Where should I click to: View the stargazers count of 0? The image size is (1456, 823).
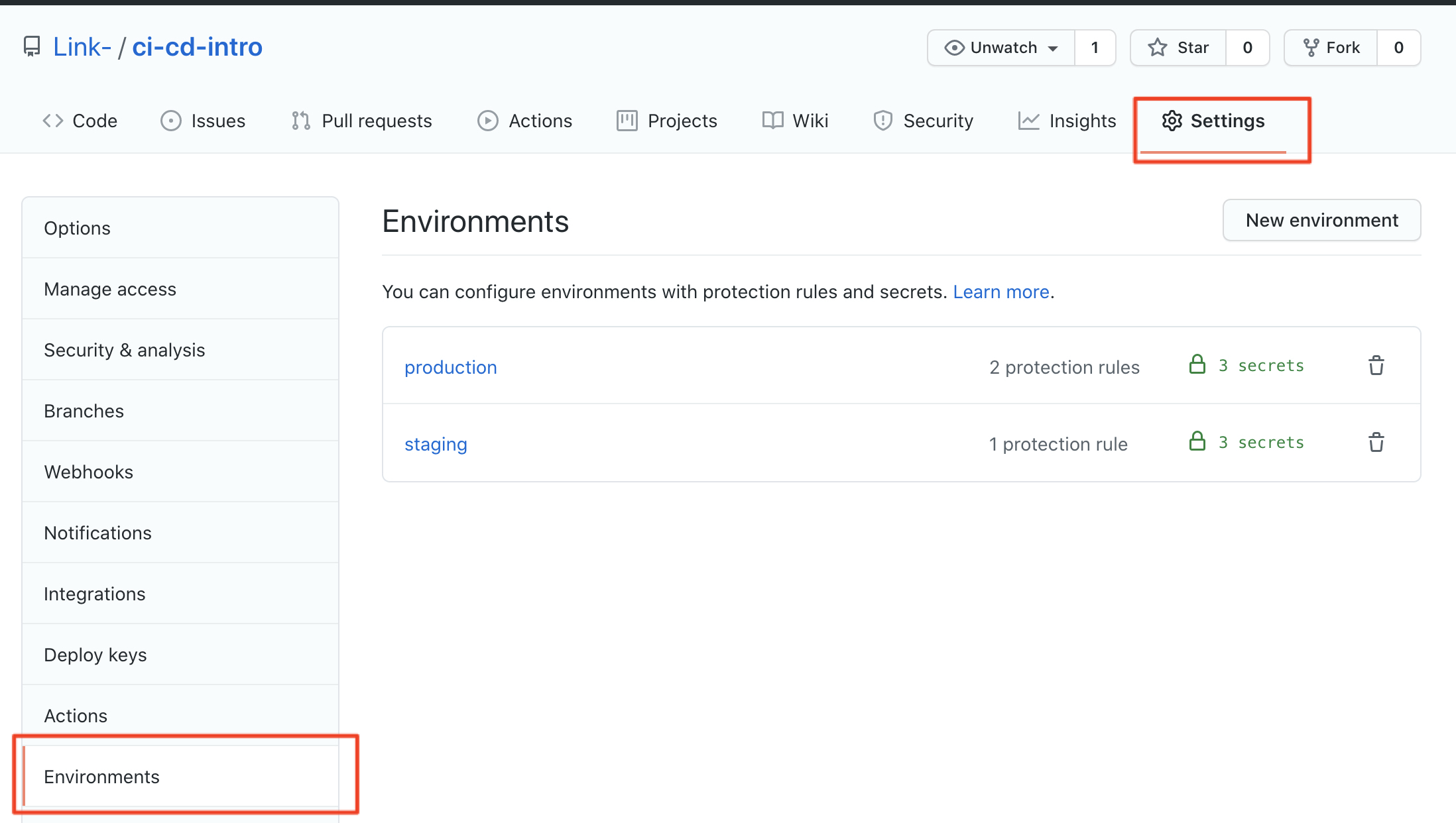coord(1247,48)
